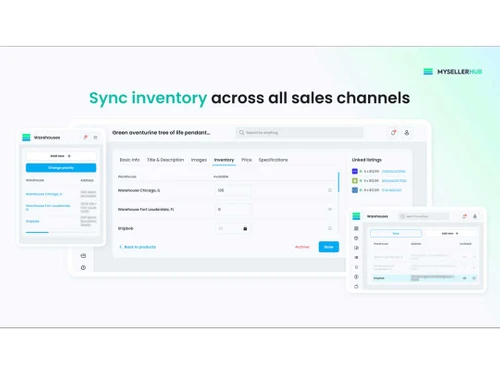Click green logo in bottom-right Warehouses window

pyautogui.click(x=356, y=216)
